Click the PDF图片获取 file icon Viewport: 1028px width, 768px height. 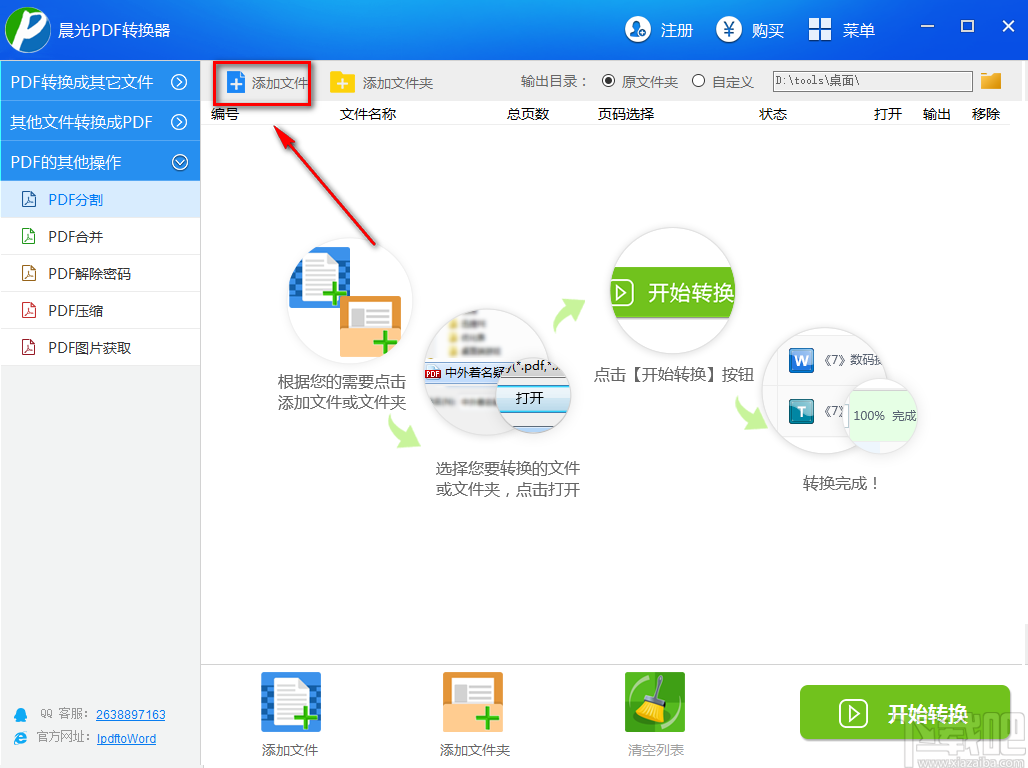click(29, 347)
